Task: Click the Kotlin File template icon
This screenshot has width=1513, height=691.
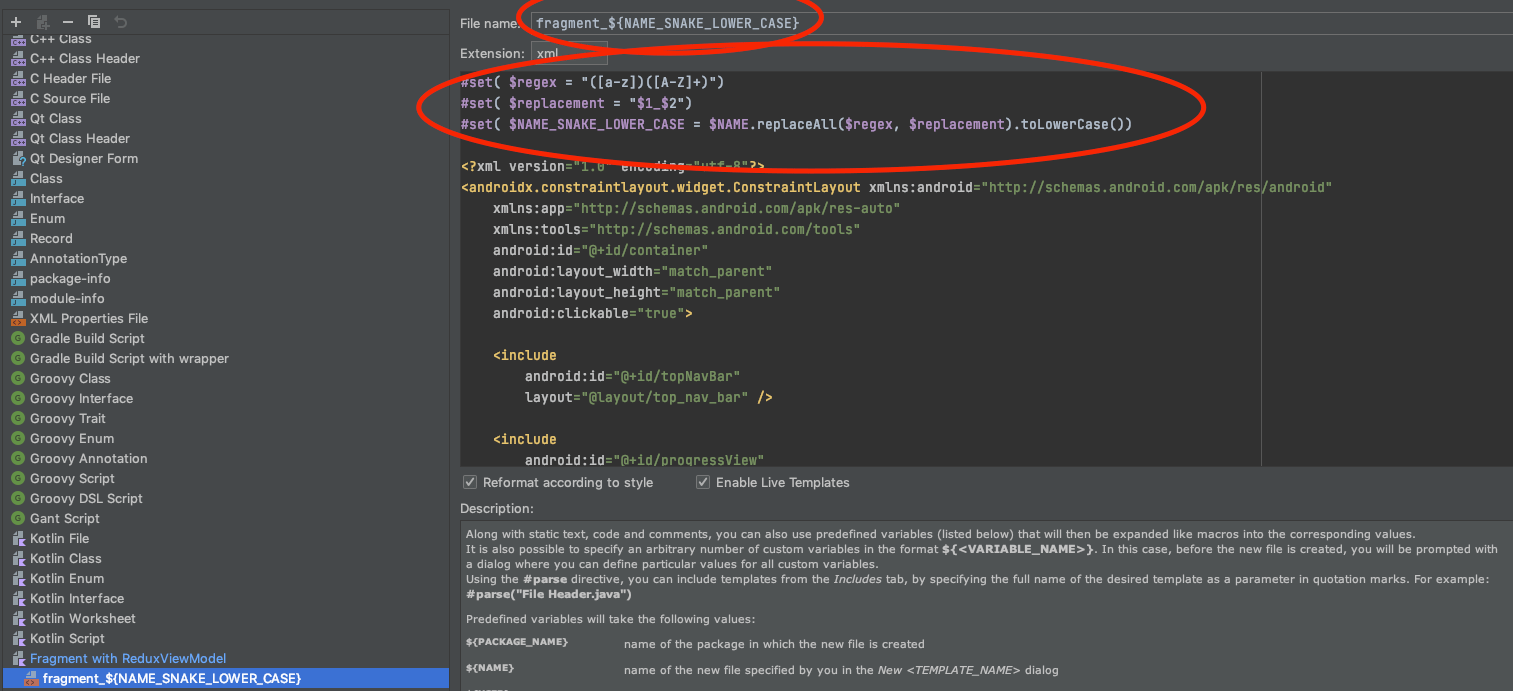Action: pos(20,538)
